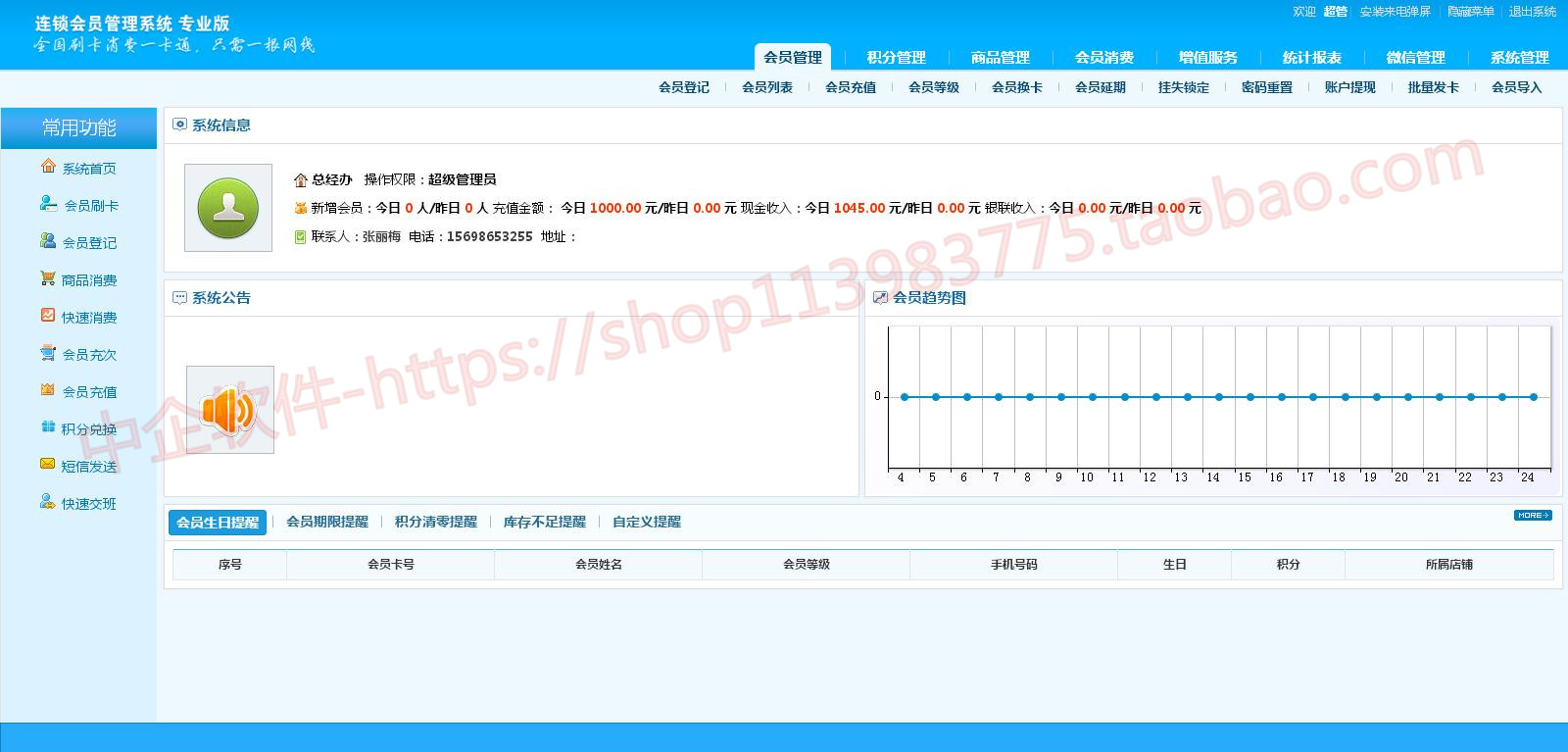Open the 增值服务 main tab

pos(1208,57)
